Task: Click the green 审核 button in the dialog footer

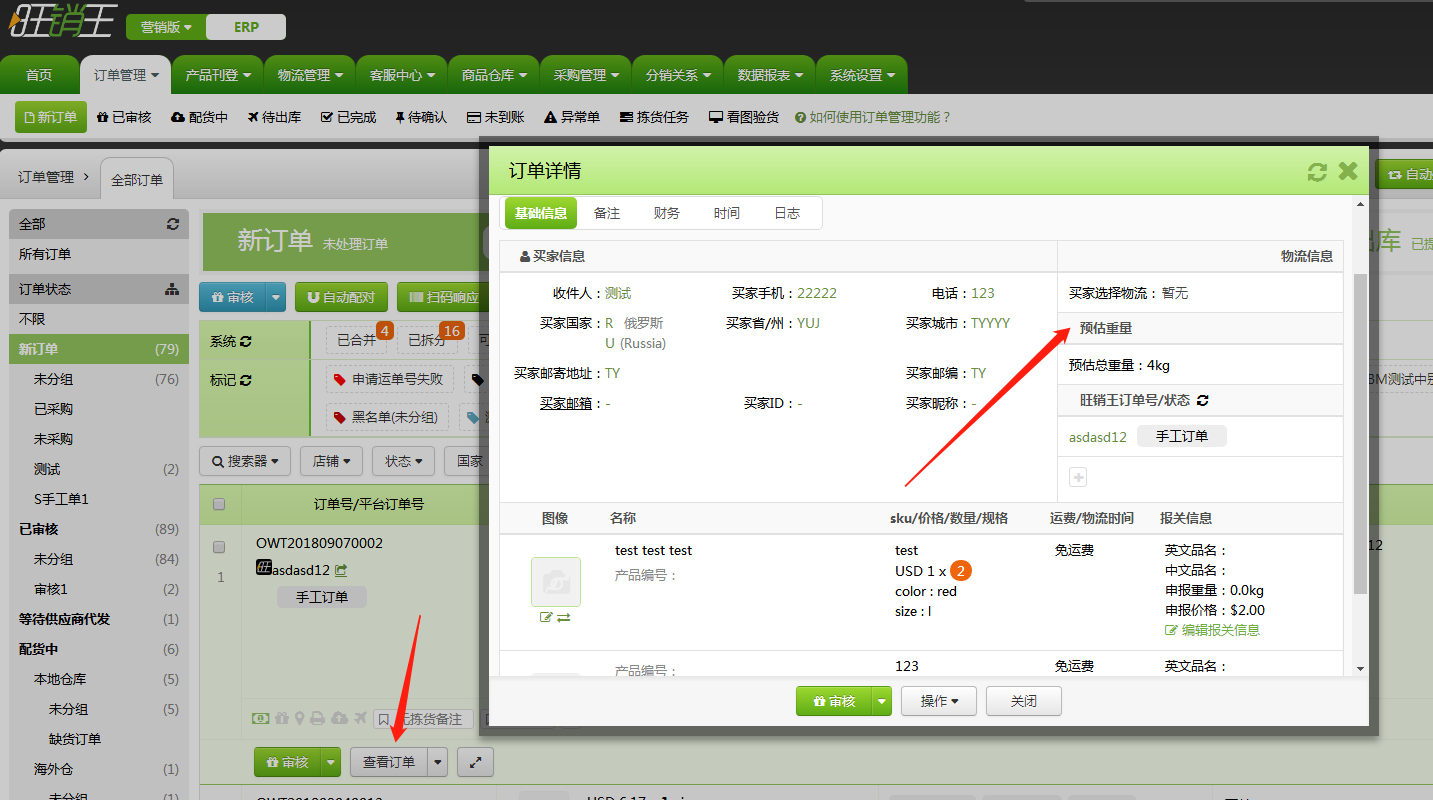Action: pos(834,702)
